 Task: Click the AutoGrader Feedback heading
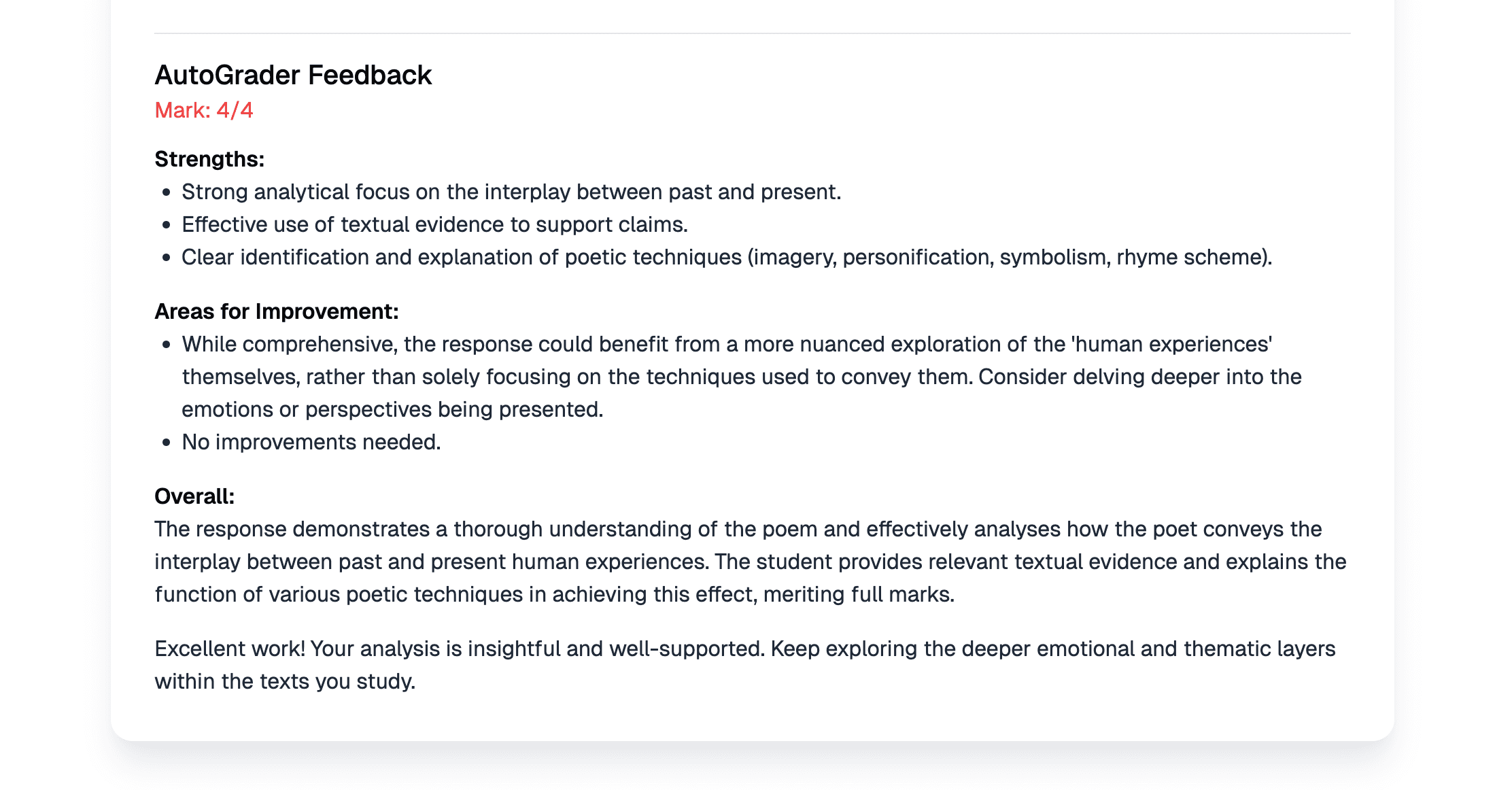tap(293, 75)
